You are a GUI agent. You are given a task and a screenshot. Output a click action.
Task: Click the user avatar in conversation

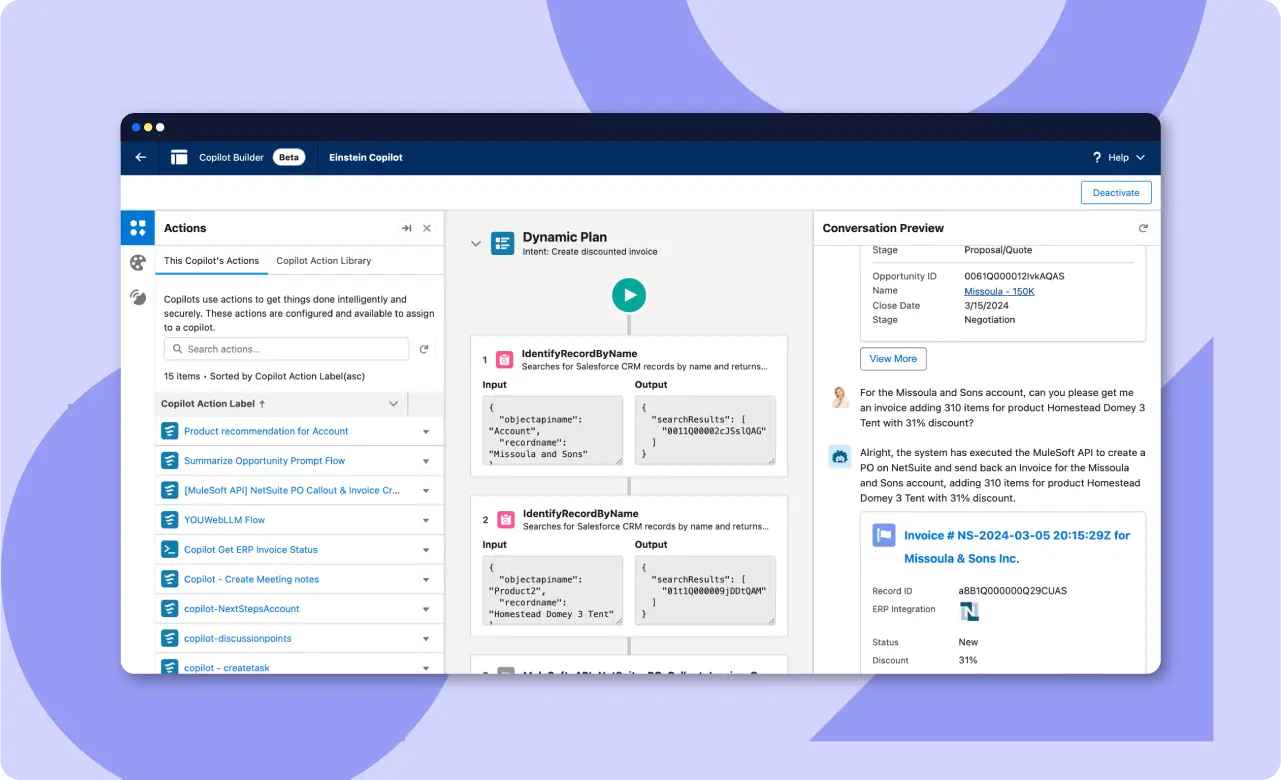tap(841, 397)
